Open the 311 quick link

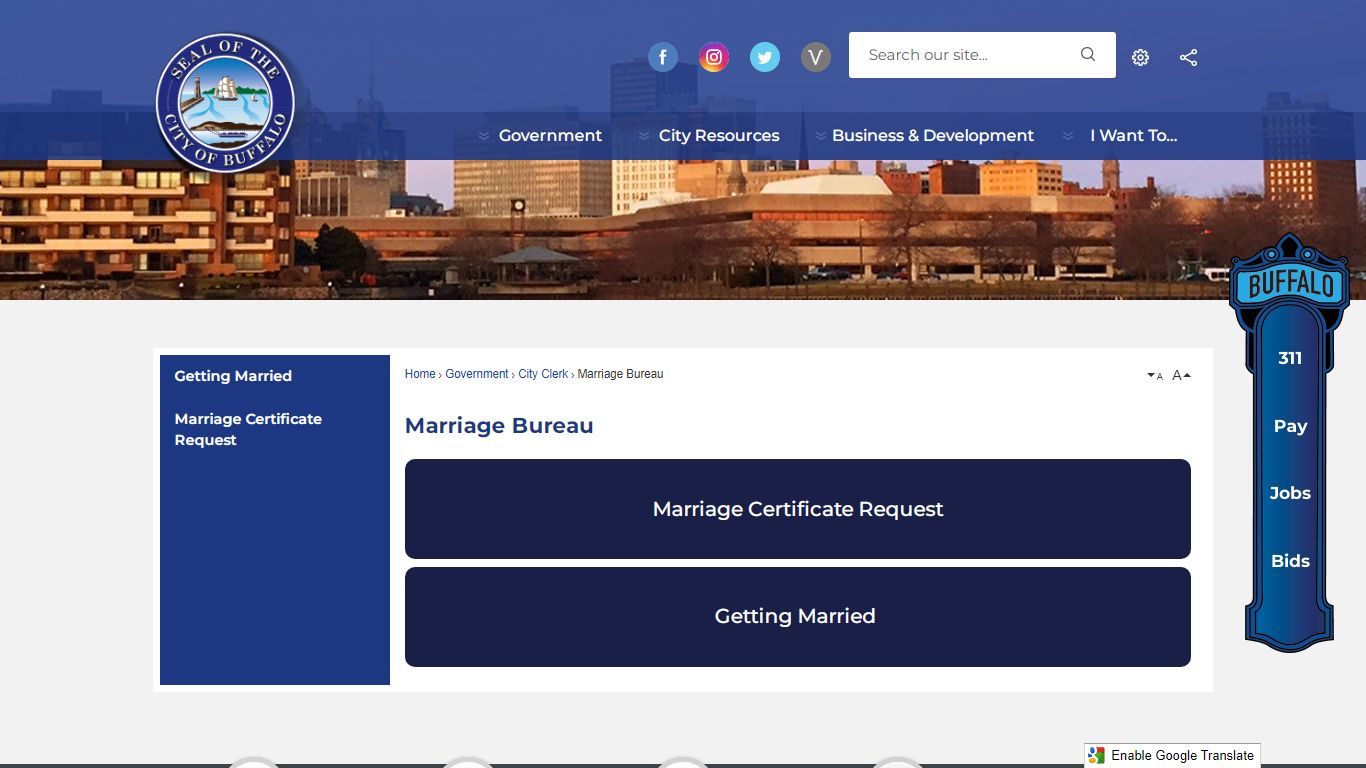click(1290, 358)
